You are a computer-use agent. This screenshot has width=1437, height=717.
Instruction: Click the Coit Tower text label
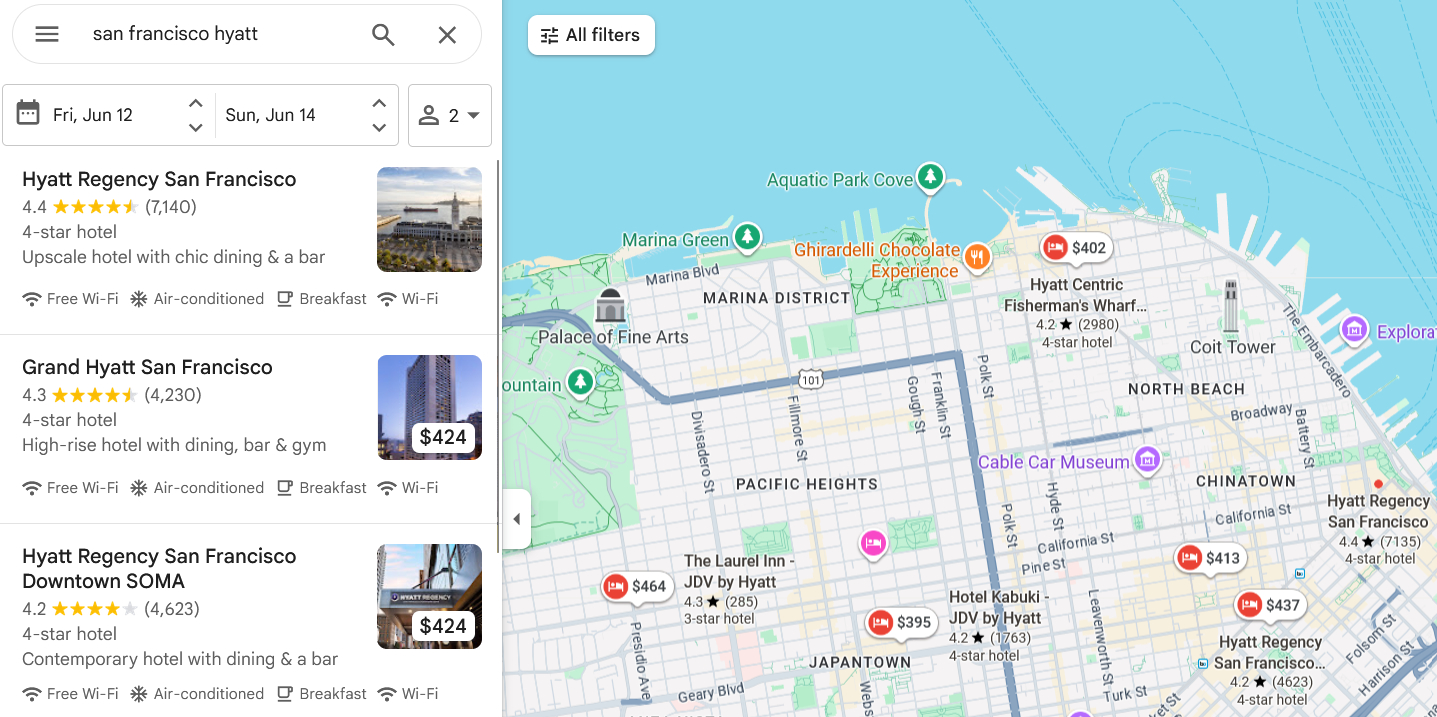coord(1233,347)
